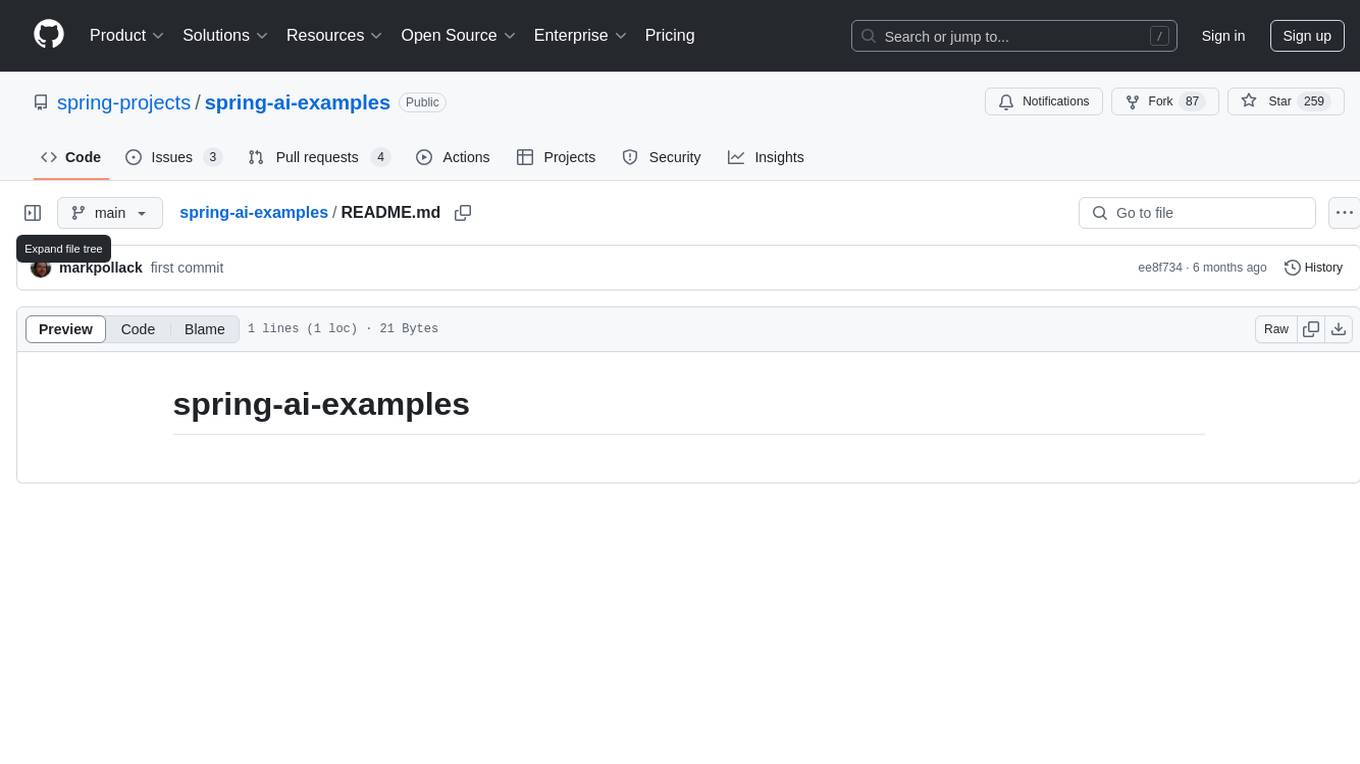Switch to the Security tab
The image size is (1360, 764).
click(662, 157)
